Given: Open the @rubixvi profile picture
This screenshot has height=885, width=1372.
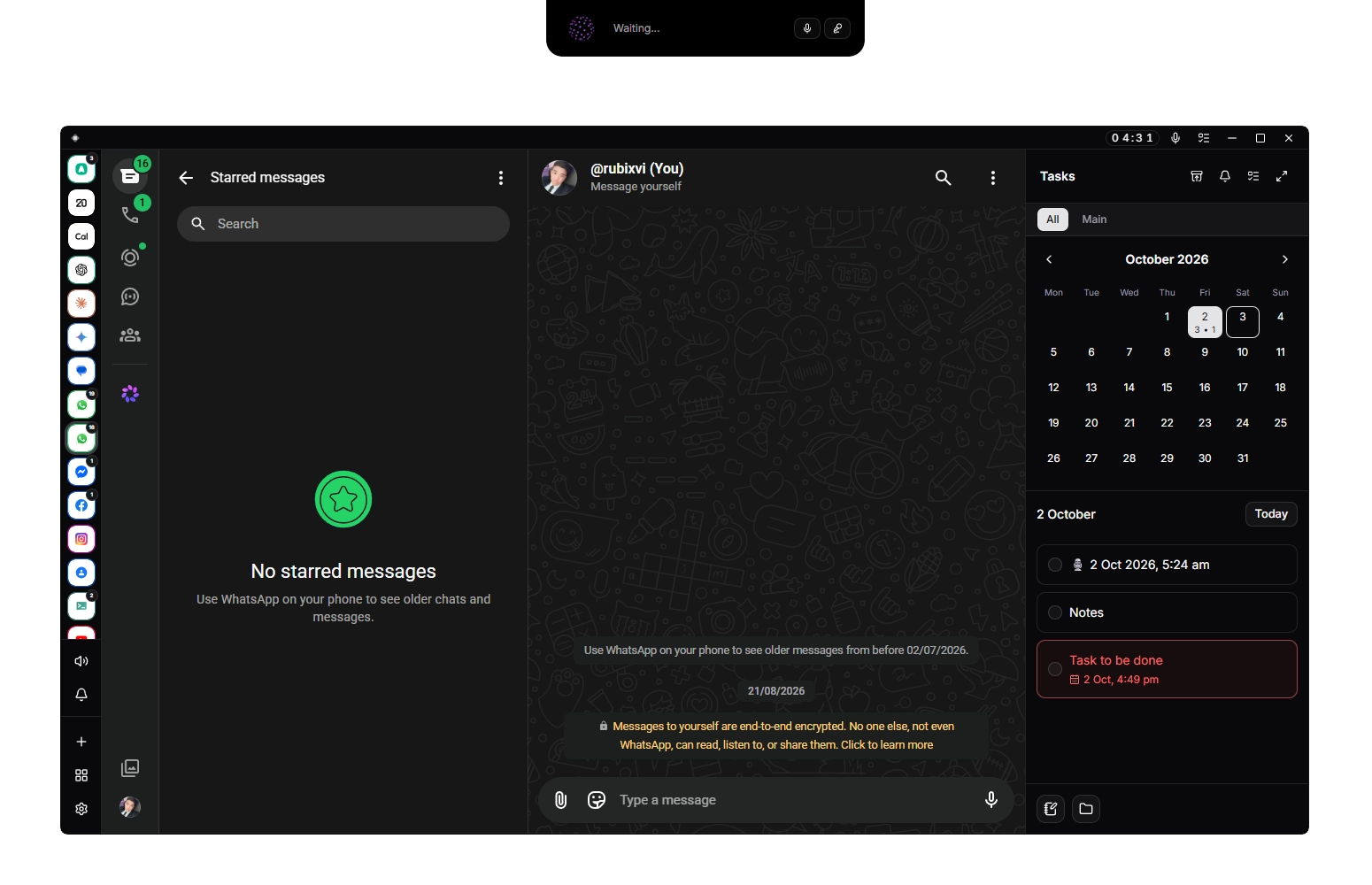Looking at the screenshot, I should tap(559, 178).
